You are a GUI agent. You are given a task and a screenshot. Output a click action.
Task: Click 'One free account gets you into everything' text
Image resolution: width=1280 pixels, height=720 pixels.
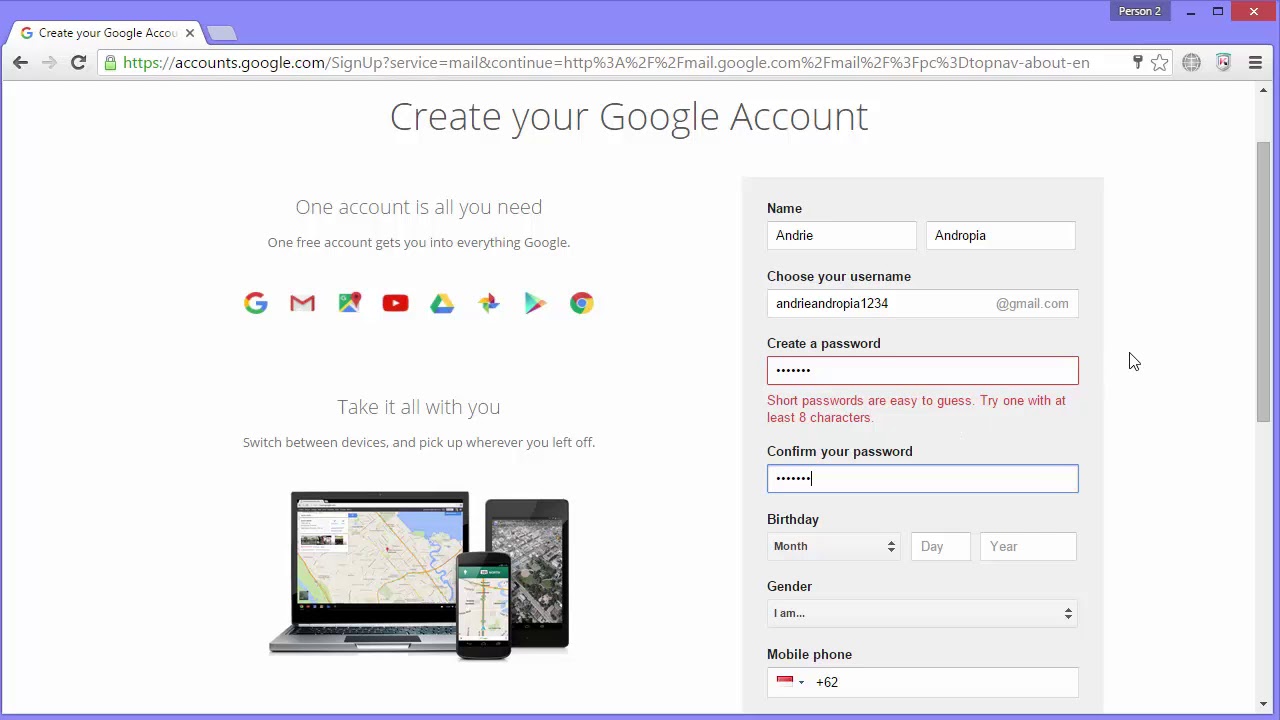tap(419, 242)
